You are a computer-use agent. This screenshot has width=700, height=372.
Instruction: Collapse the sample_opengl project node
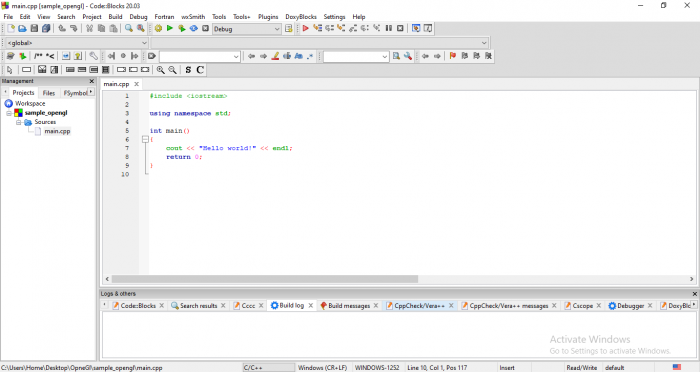8,113
